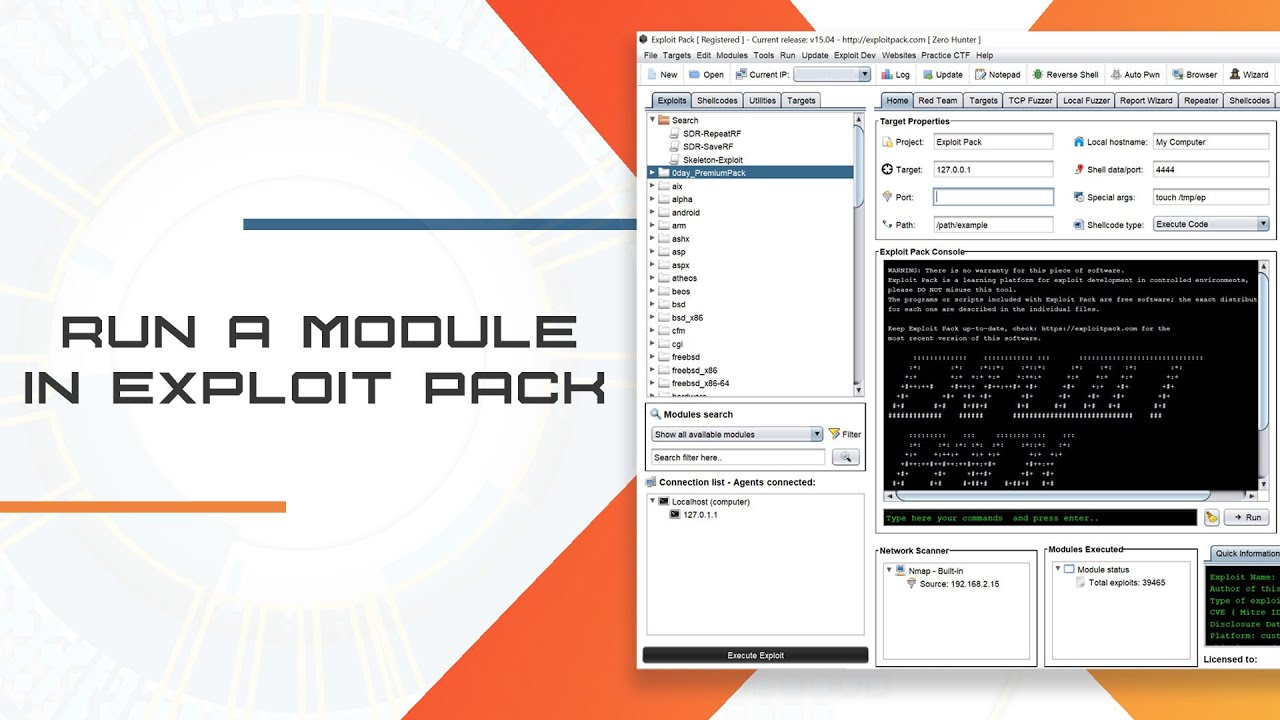
Task: Expand the bsd_x86 folder
Action: point(652,317)
